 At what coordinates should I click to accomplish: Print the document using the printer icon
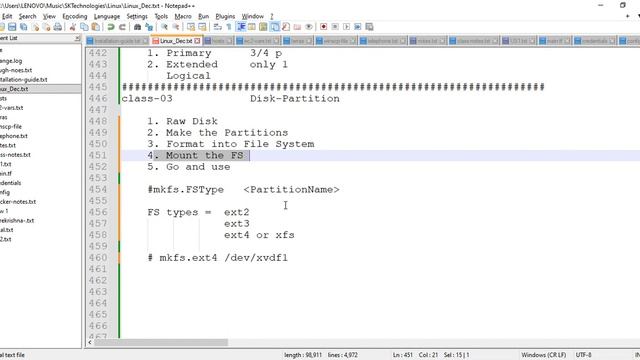pyautogui.click(x=58, y=27)
